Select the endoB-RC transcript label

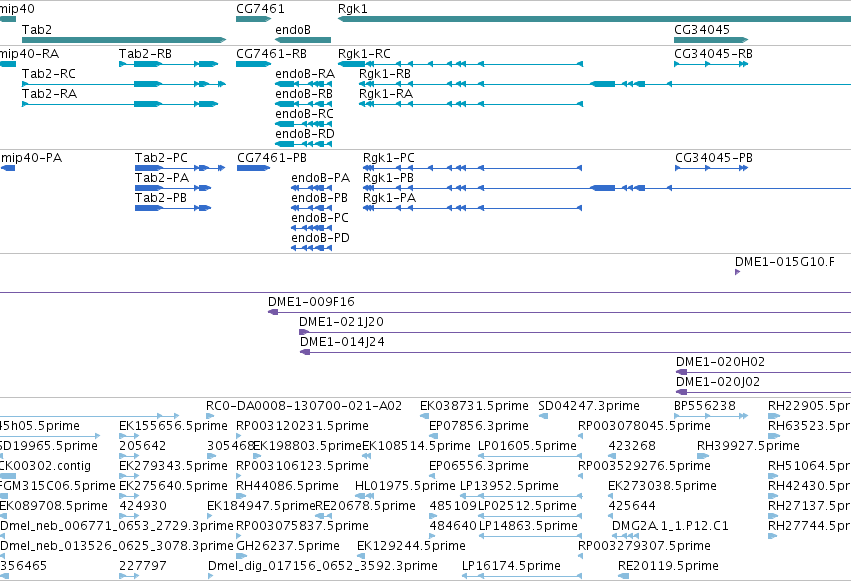[x=304, y=114]
